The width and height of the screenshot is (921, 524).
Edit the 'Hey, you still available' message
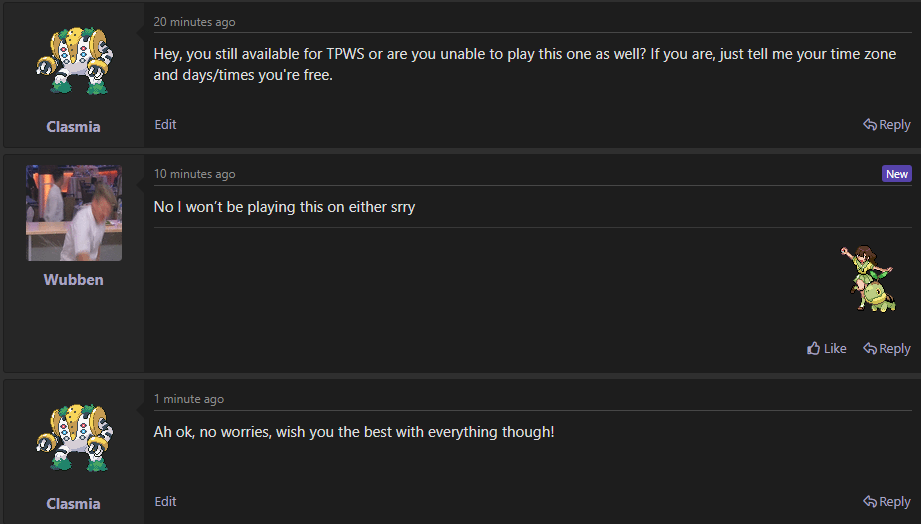point(165,125)
